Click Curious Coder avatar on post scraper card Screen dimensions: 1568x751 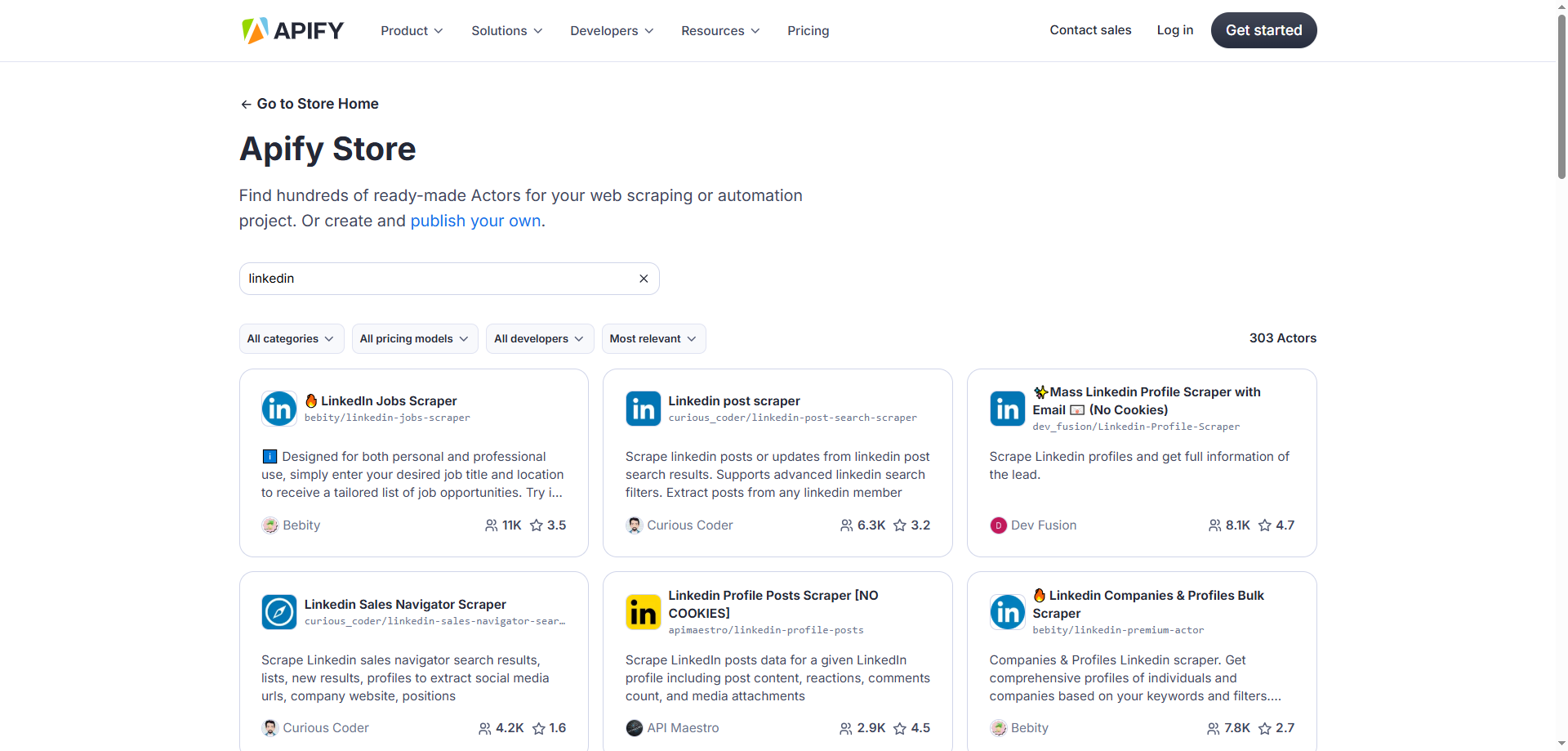[x=635, y=525]
